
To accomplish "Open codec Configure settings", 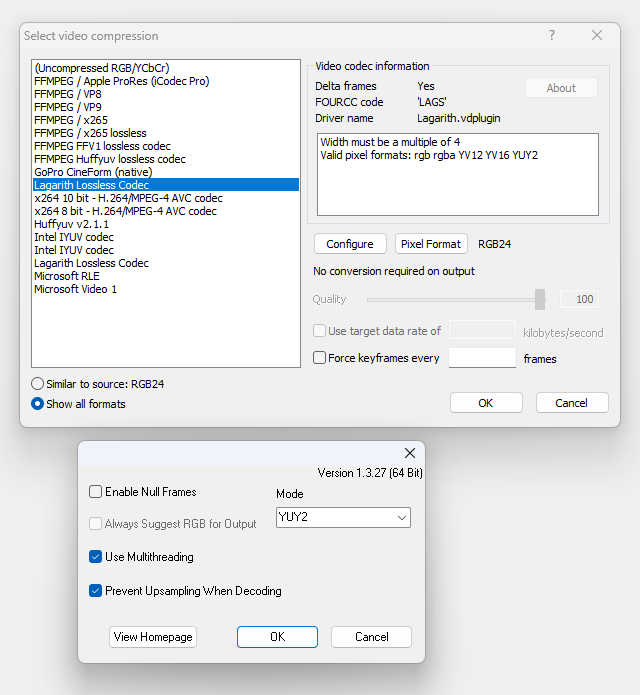I will [350, 244].
